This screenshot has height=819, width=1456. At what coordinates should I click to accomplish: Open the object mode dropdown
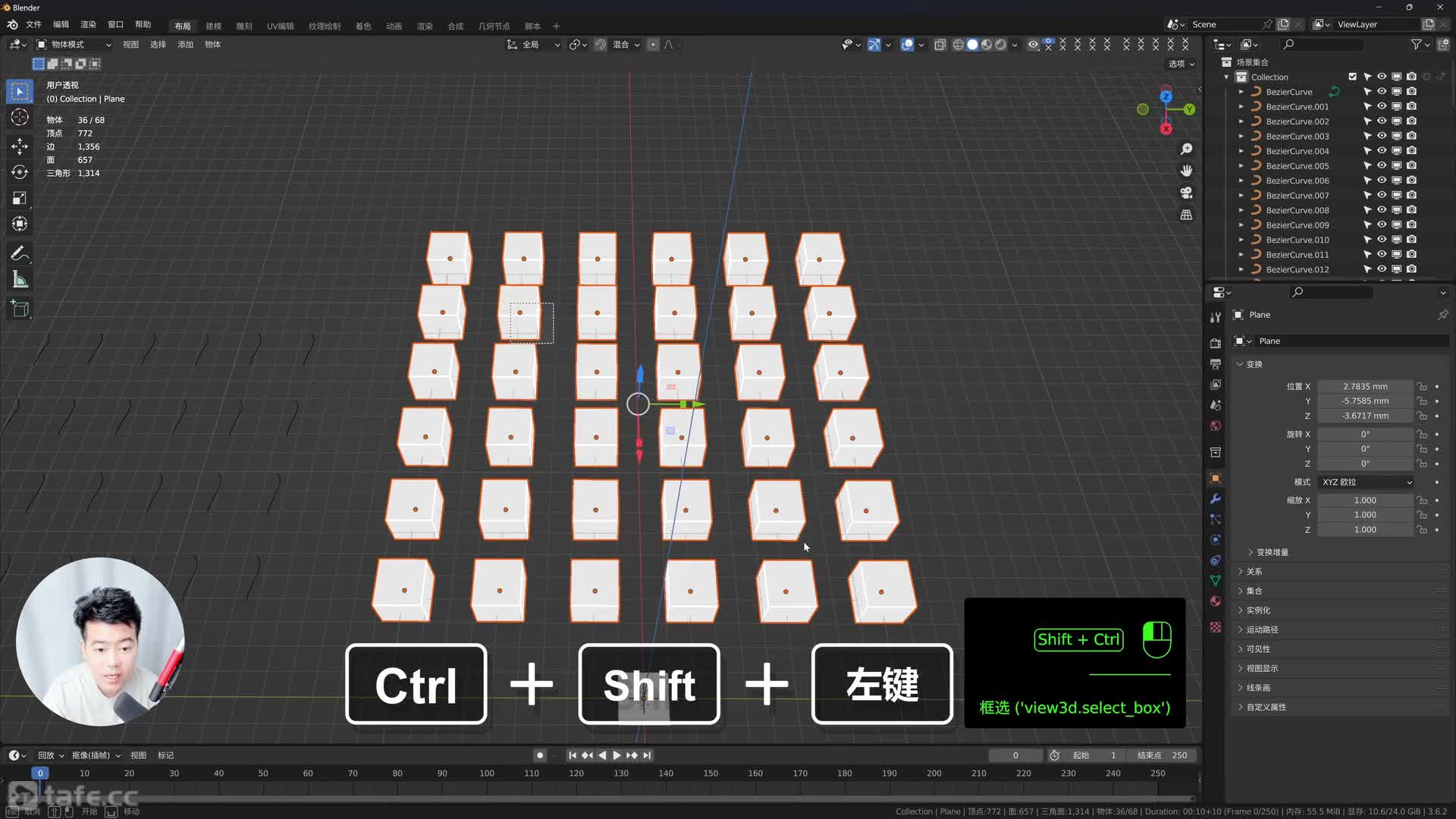74,45
